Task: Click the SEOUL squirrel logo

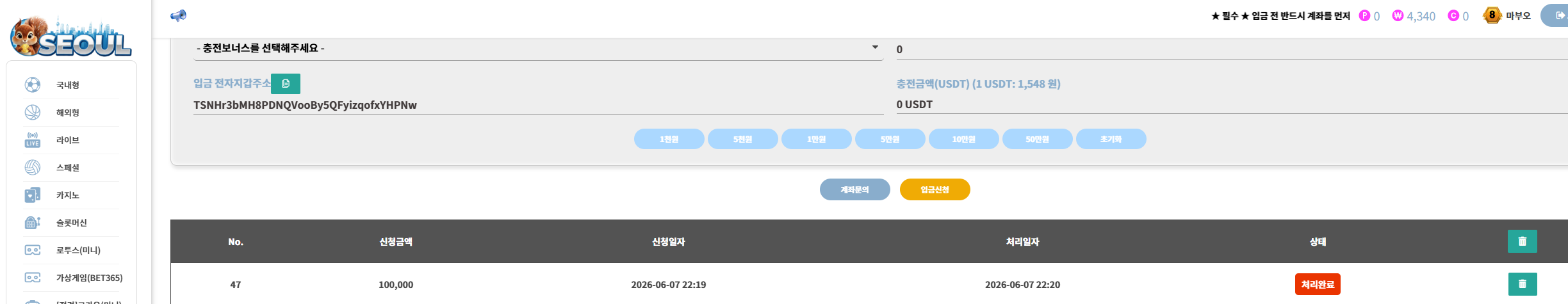Action: tap(70, 36)
